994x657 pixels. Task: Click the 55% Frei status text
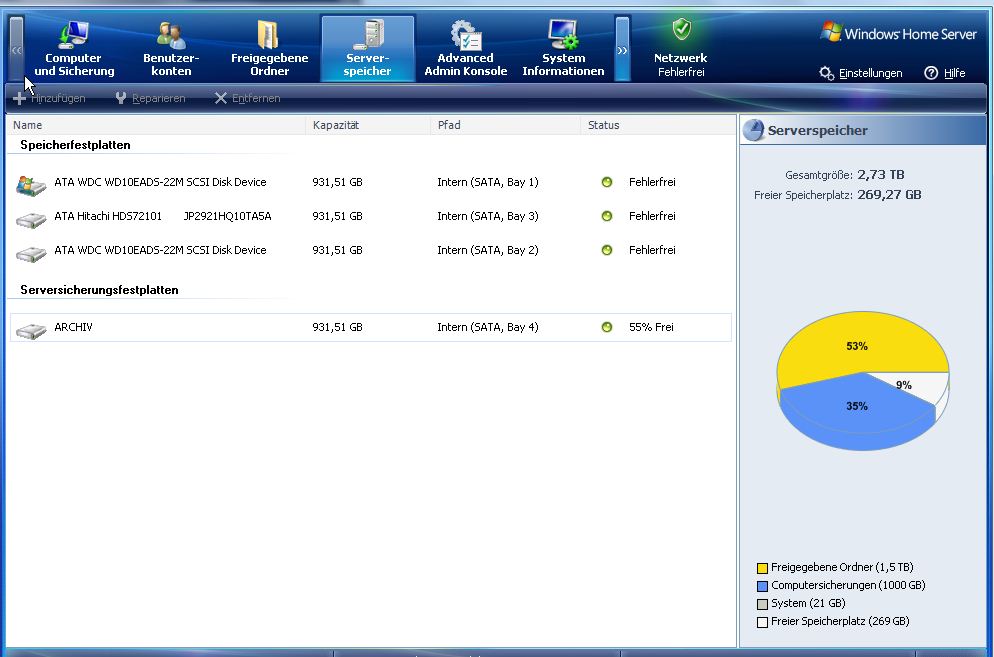(651, 327)
